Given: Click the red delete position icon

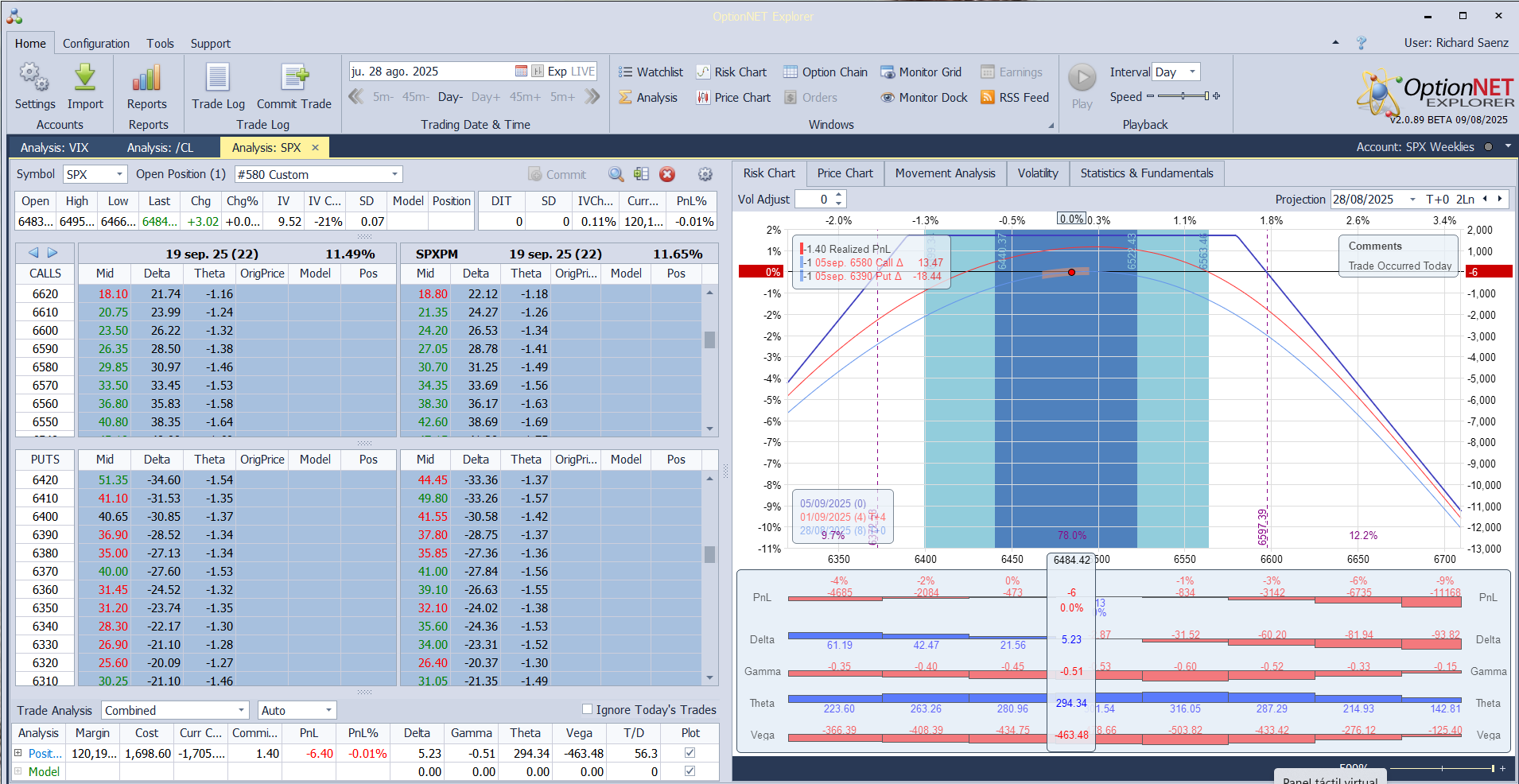Looking at the screenshot, I should 667,174.
